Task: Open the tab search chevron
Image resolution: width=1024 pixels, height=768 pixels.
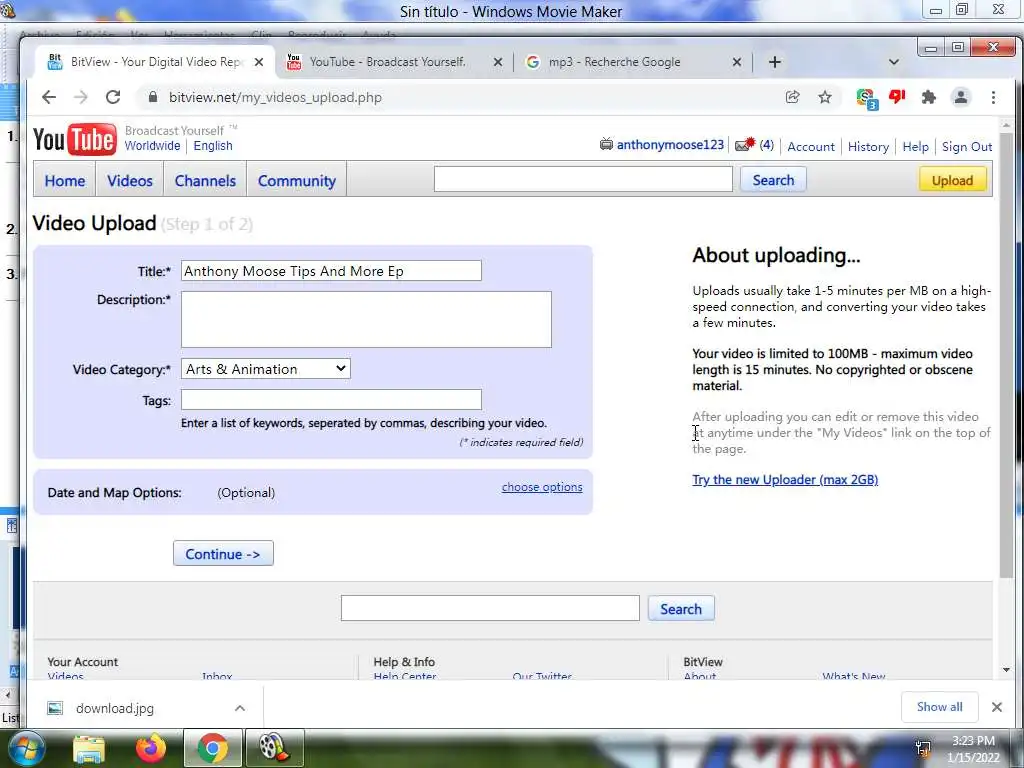Action: pyautogui.click(x=894, y=62)
